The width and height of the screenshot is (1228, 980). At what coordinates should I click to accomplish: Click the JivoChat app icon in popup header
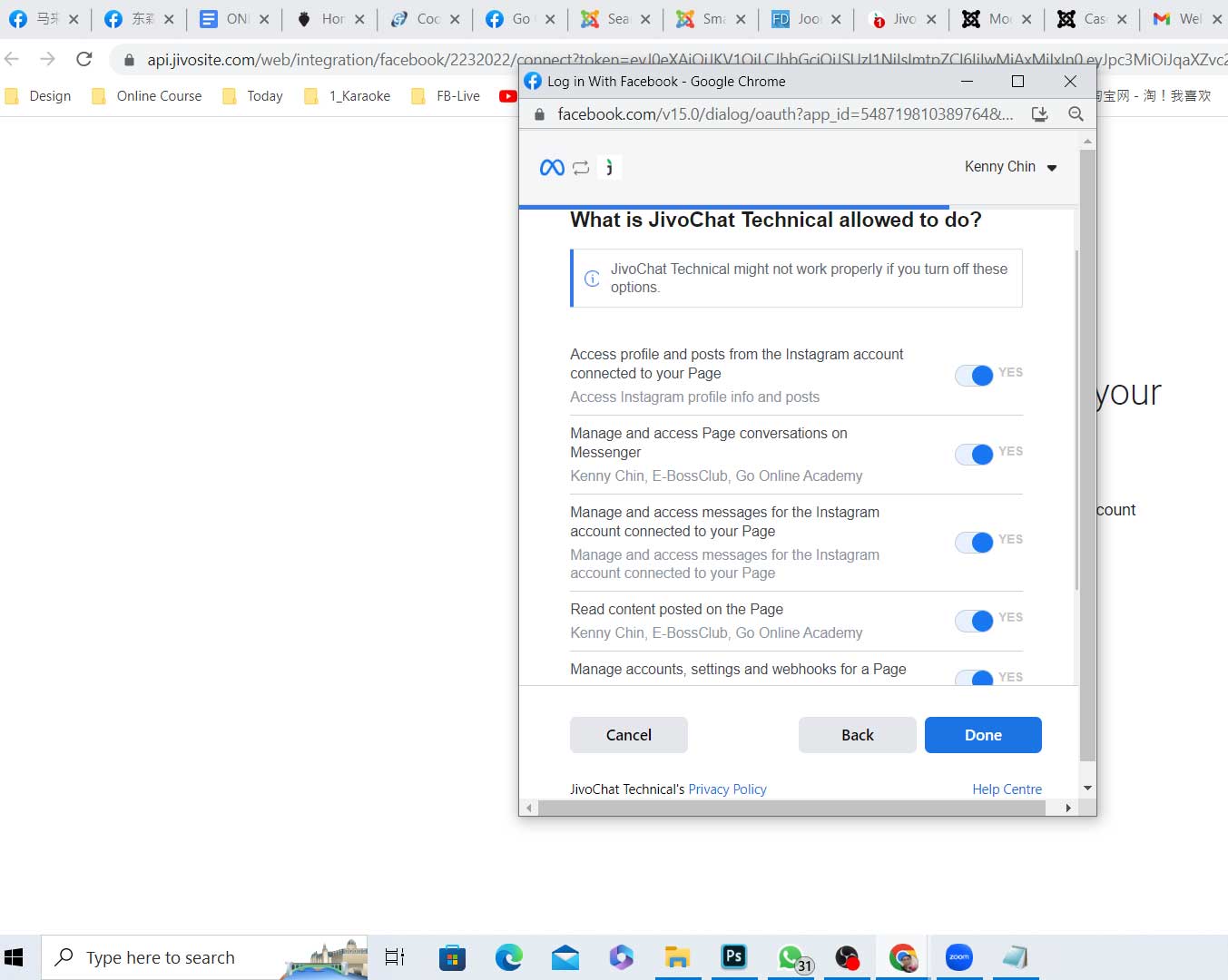609,167
